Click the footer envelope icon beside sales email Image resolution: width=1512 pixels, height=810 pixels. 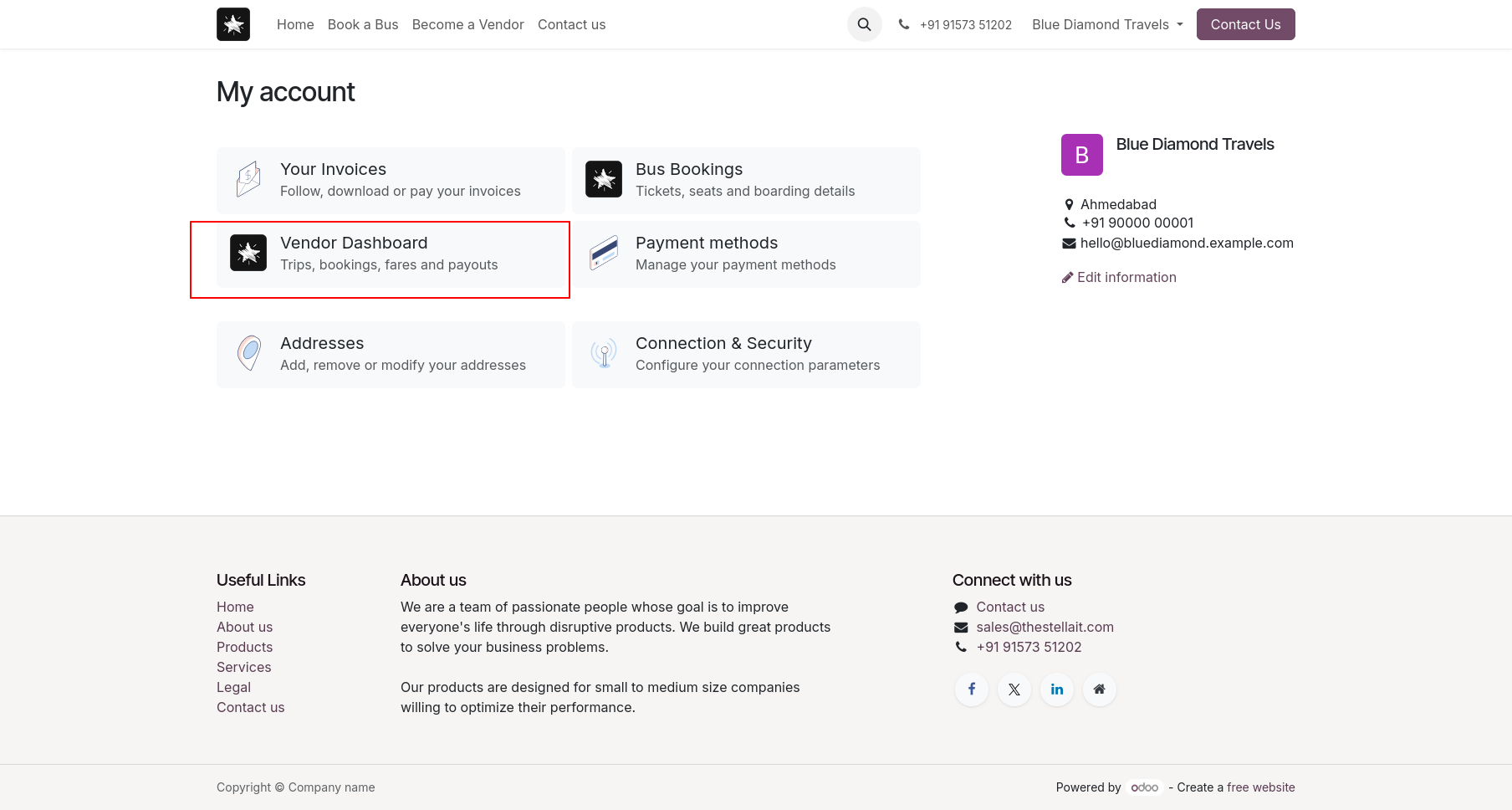(961, 628)
